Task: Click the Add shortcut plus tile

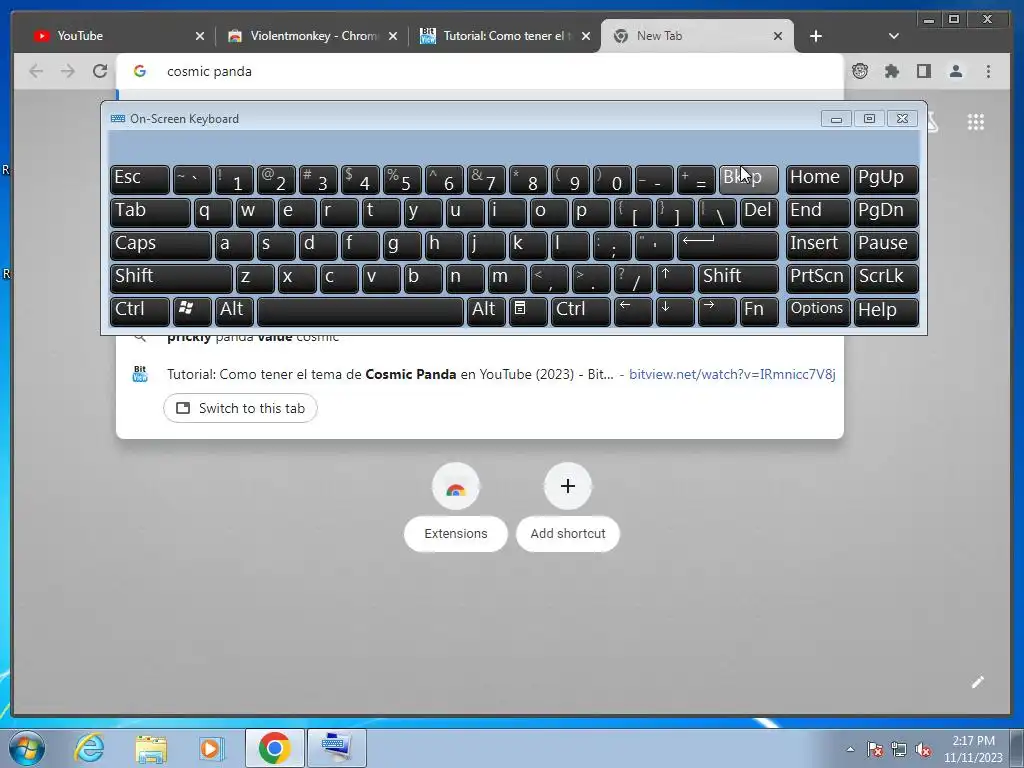Action: click(568, 508)
